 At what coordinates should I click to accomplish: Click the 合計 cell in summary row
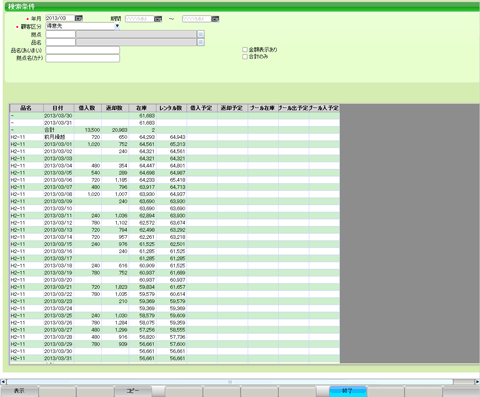click(58, 130)
